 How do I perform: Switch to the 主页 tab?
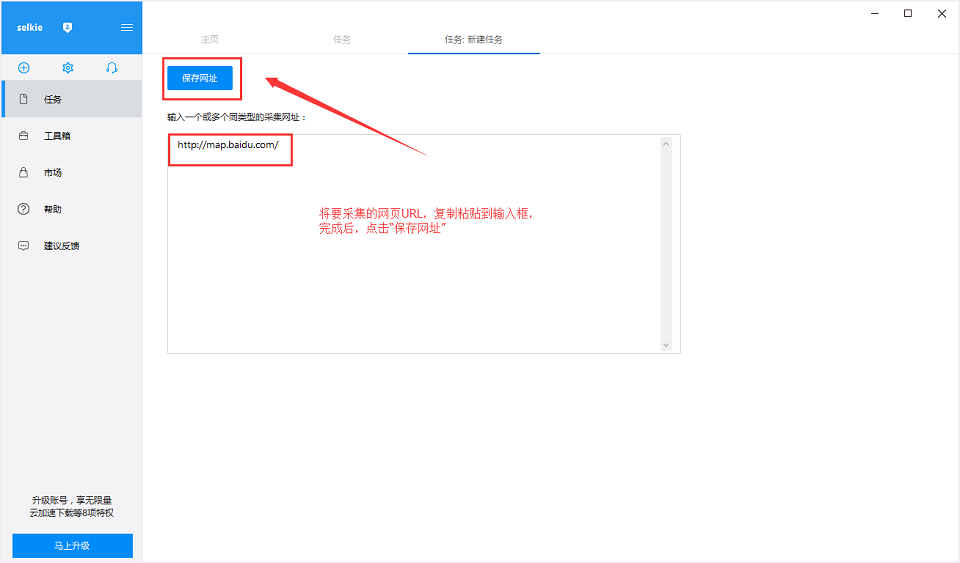click(x=210, y=39)
